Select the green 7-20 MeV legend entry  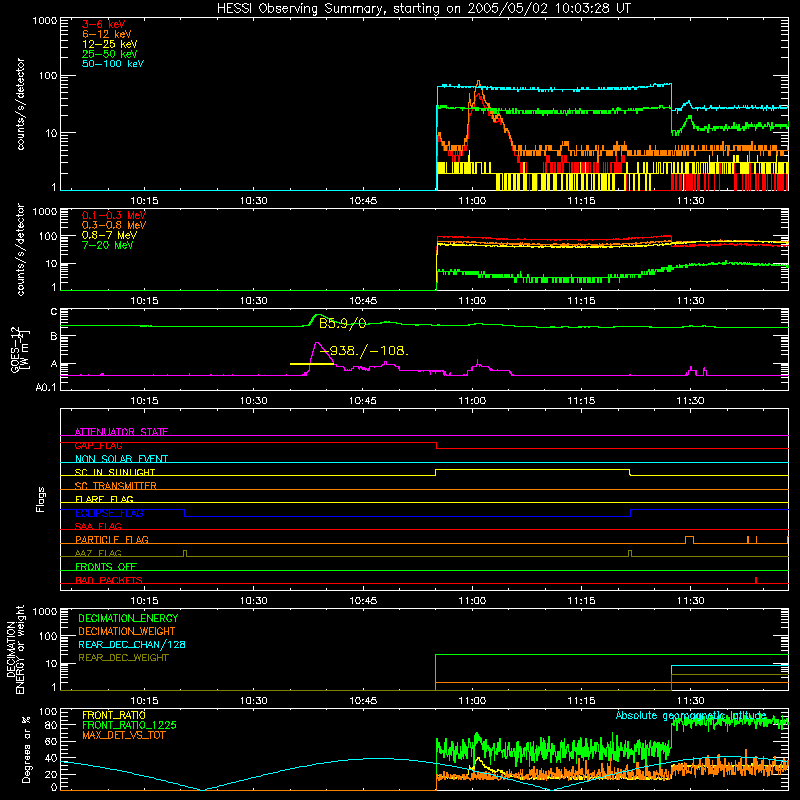[x=107, y=245]
